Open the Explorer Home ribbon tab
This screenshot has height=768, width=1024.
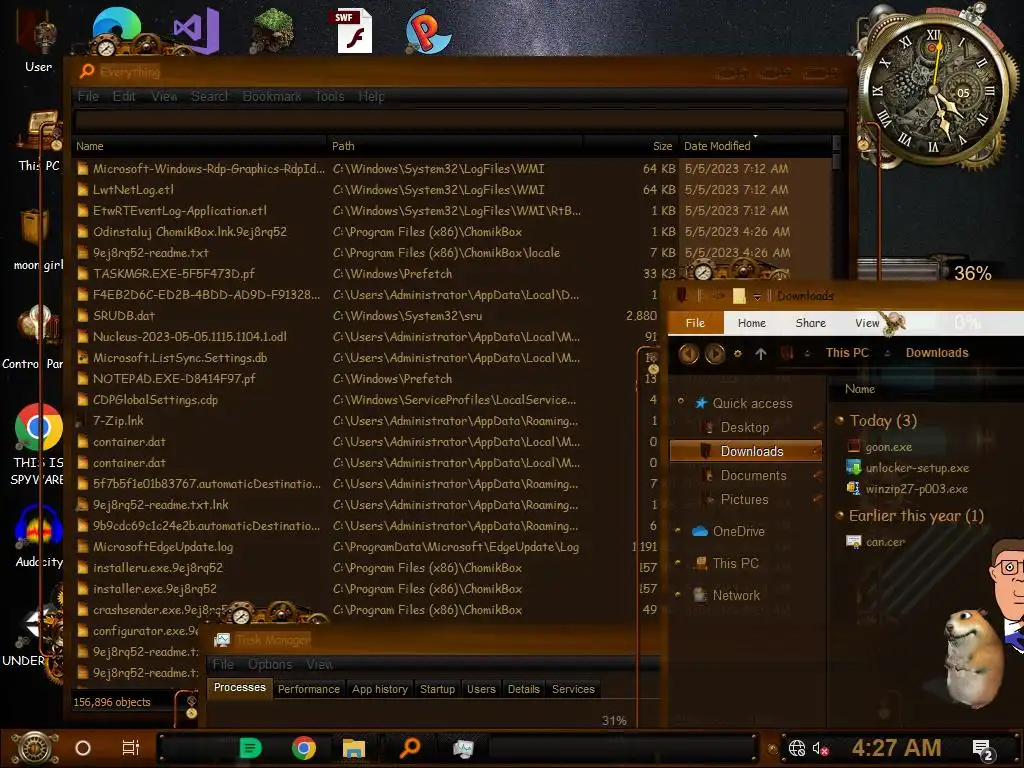click(x=752, y=323)
